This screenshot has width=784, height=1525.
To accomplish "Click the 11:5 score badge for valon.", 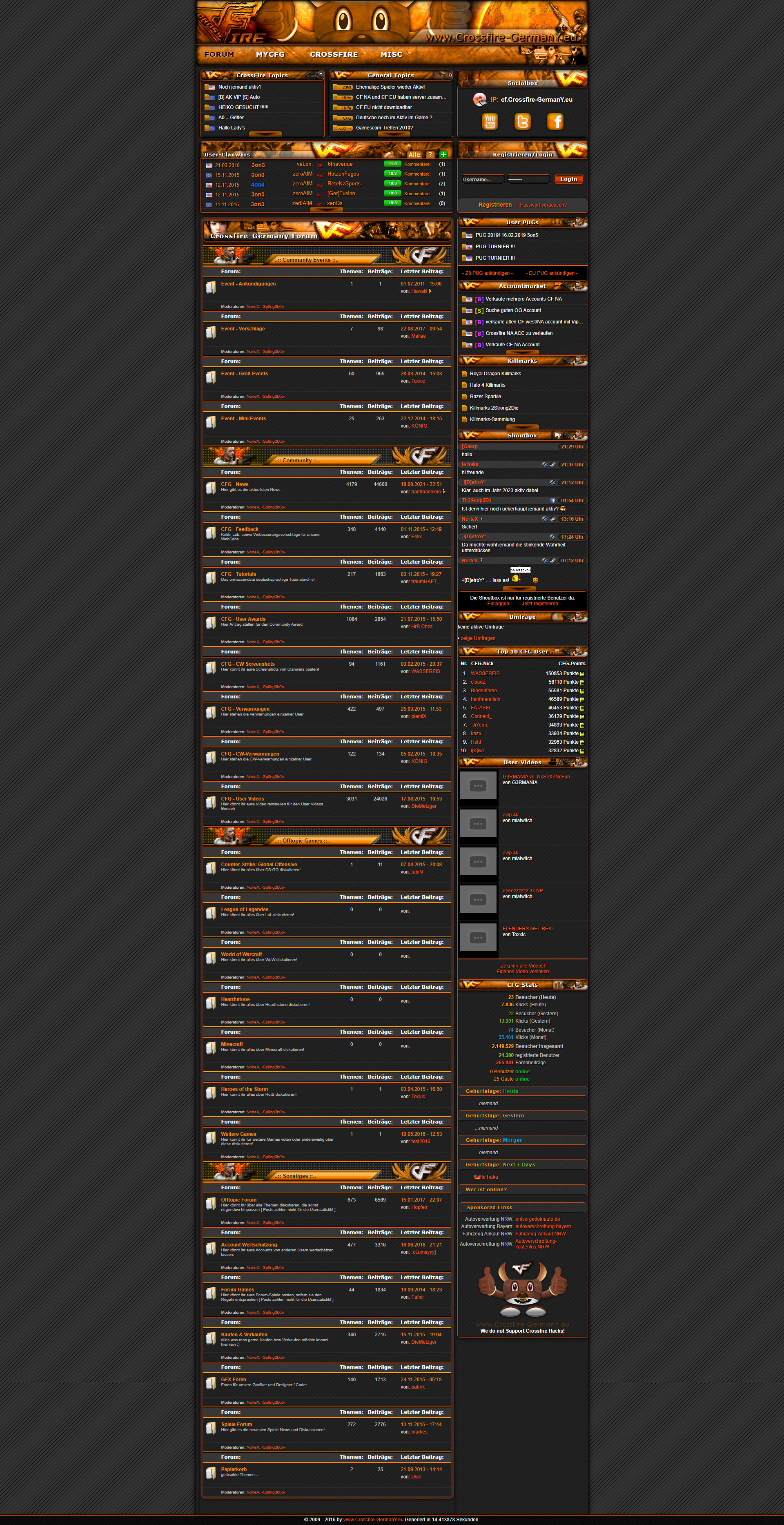I will tap(392, 164).
